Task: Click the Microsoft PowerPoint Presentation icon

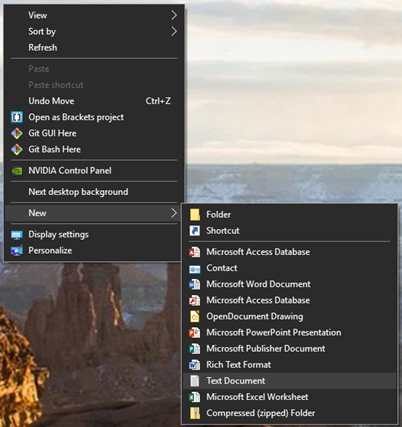Action: [x=195, y=333]
